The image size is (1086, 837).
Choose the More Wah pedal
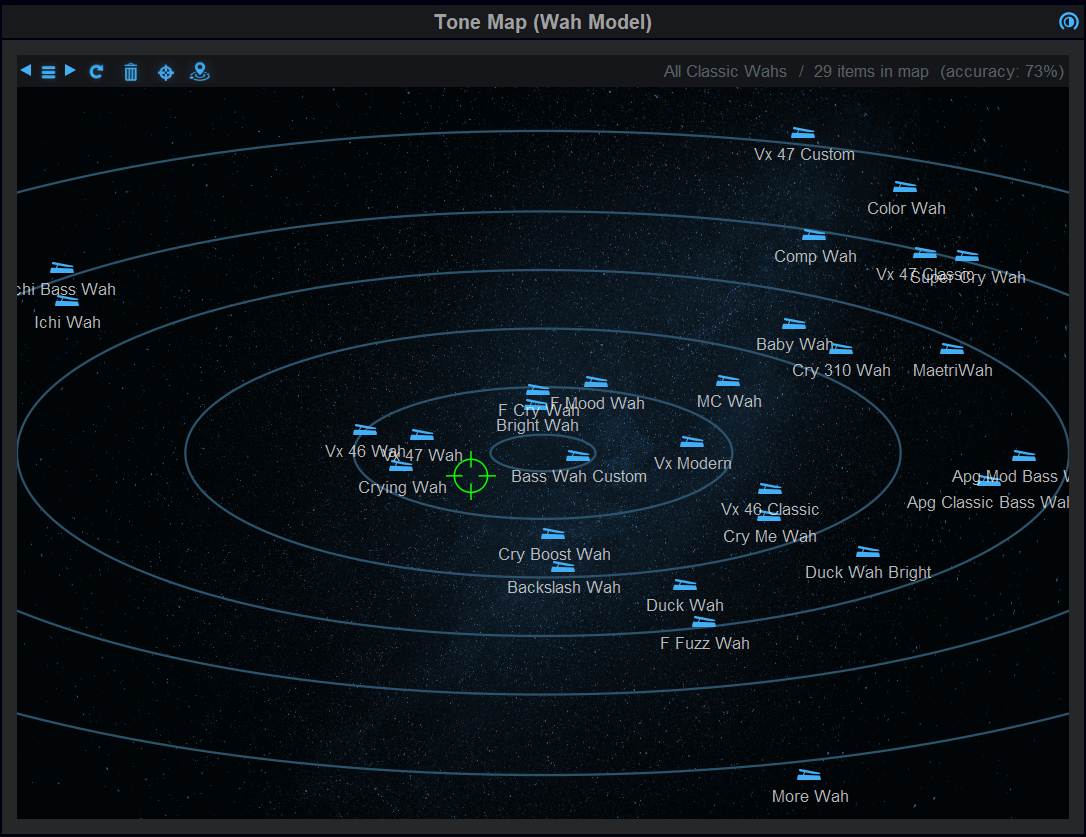point(809,776)
